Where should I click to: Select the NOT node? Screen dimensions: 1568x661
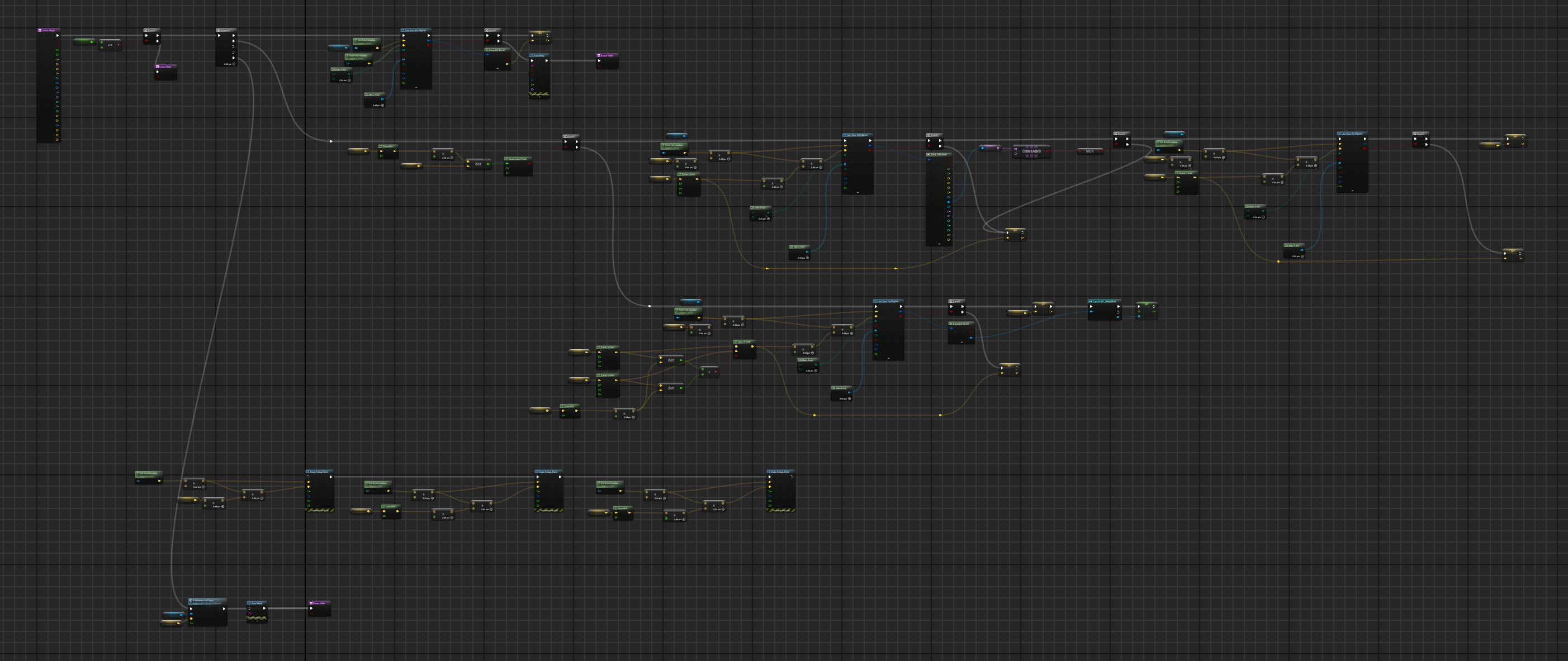1089,151
